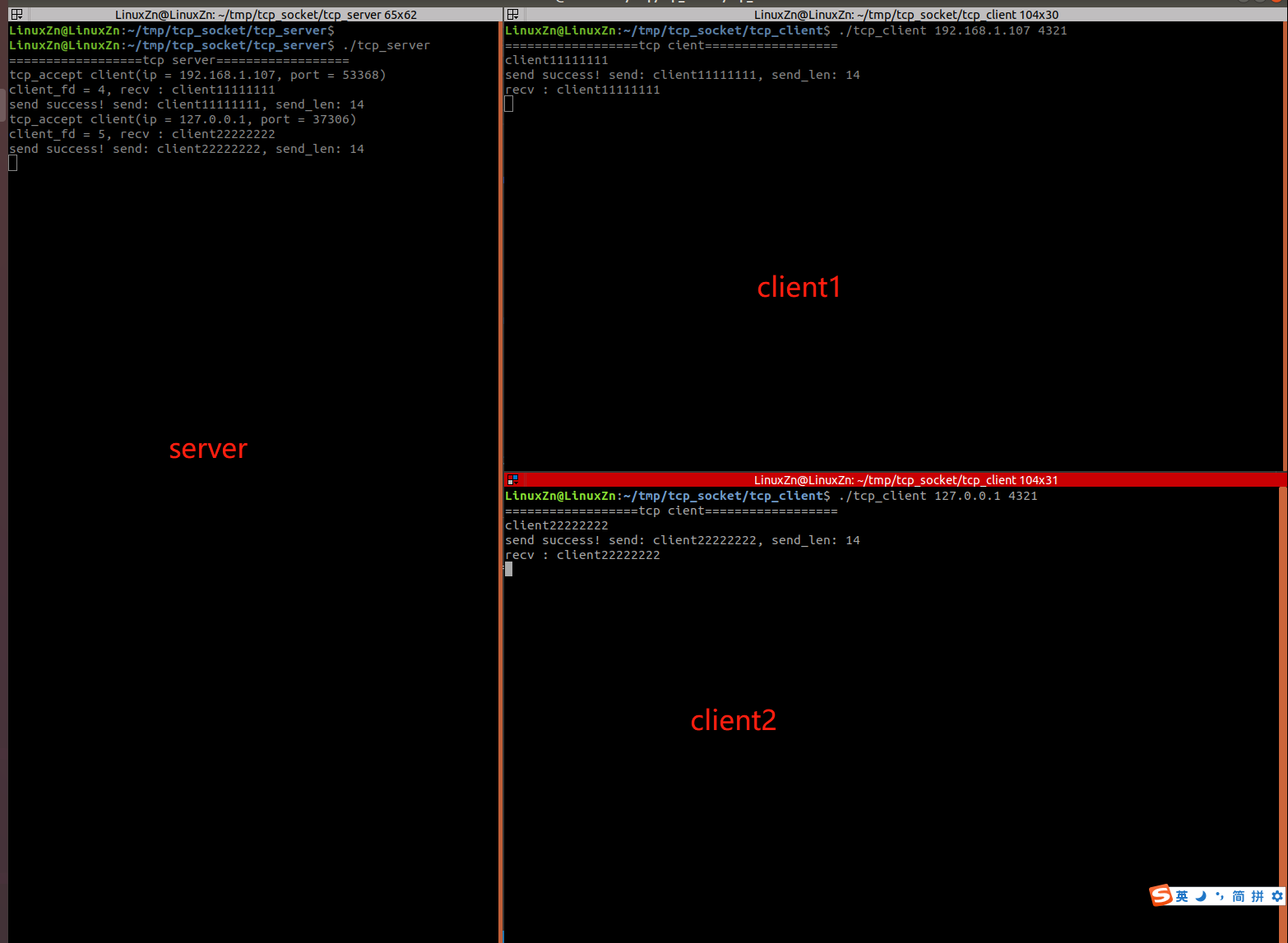Click the cursor block in client2 pane
The image size is (1288, 943).
509,569
